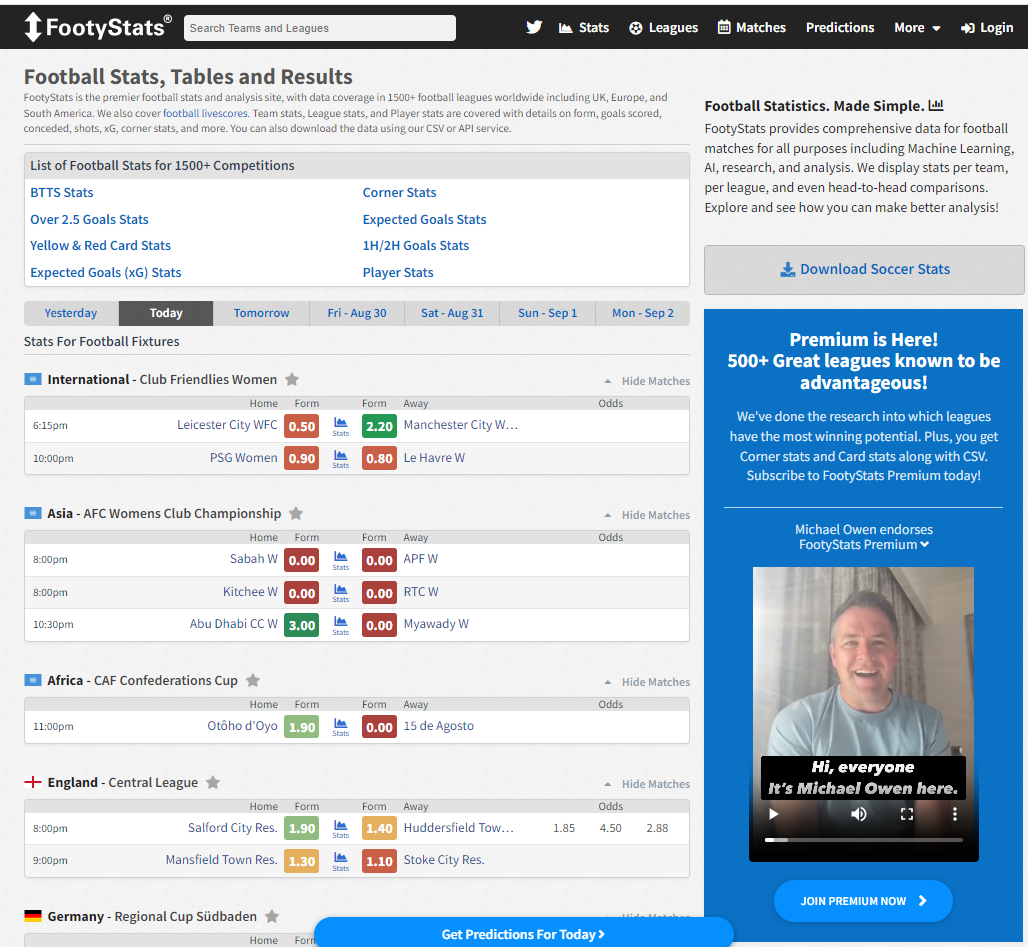Click Manchester City W form badge 2.20
The height and width of the screenshot is (947, 1028).
tap(379, 426)
